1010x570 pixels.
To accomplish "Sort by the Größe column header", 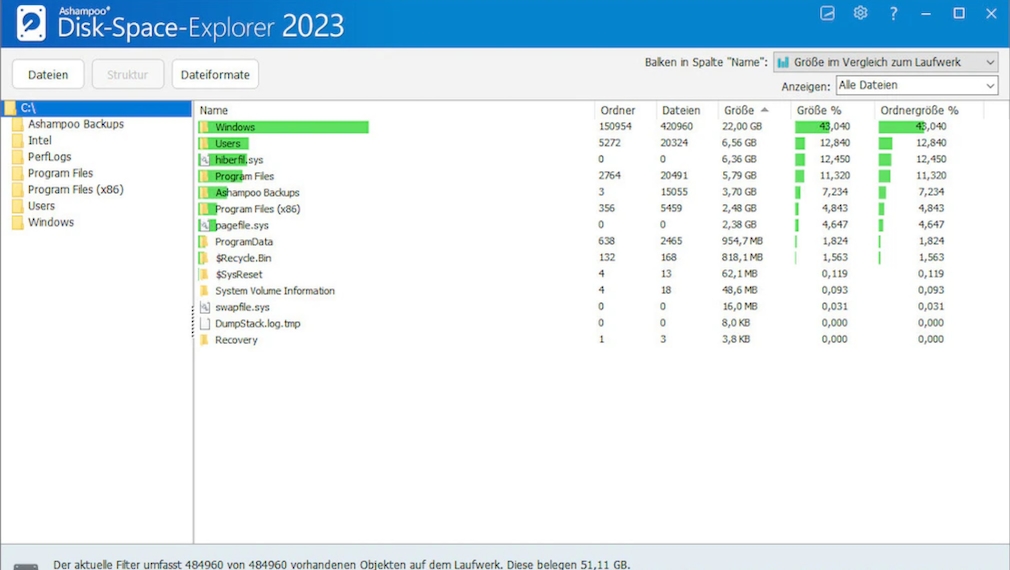I will (754, 110).
